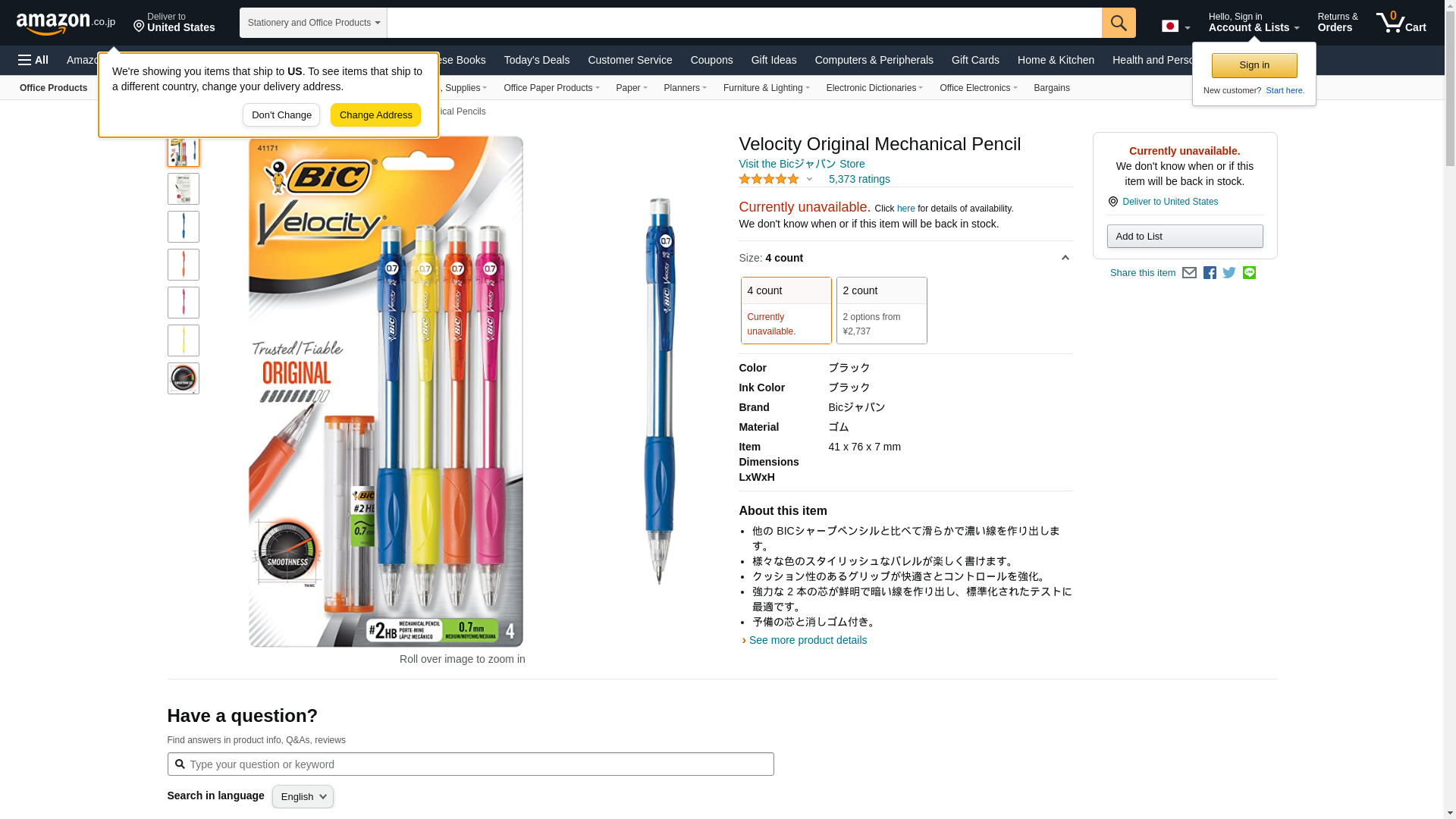Share this item on LINE
Viewport: 1456px width, 819px height.
coord(1249,273)
